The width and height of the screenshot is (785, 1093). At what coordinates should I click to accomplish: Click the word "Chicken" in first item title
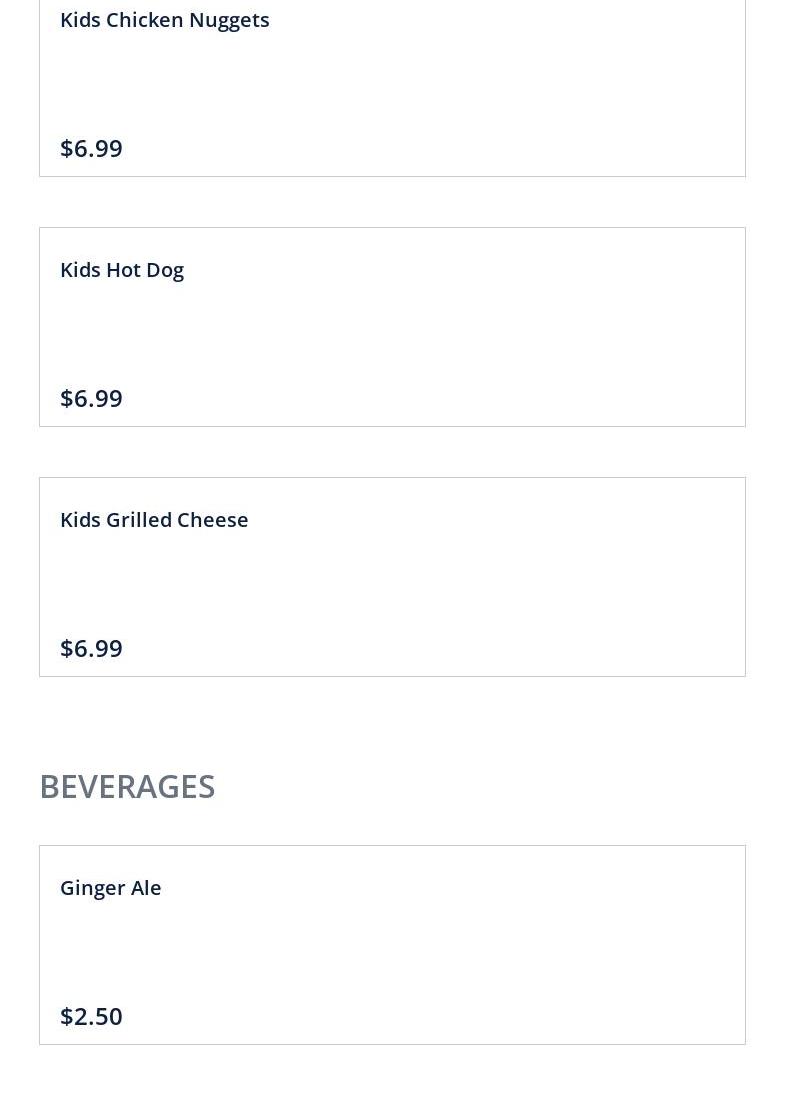[144, 20]
